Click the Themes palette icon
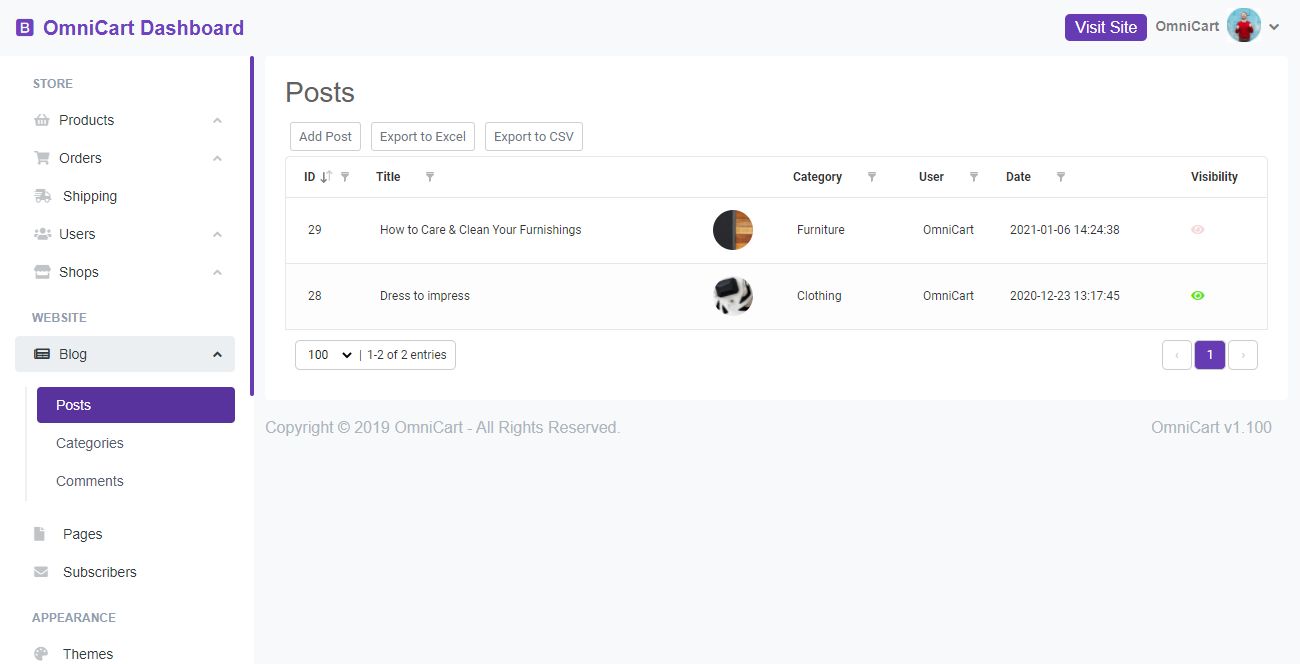Screen dimensions: 1300x664 pos(41,654)
